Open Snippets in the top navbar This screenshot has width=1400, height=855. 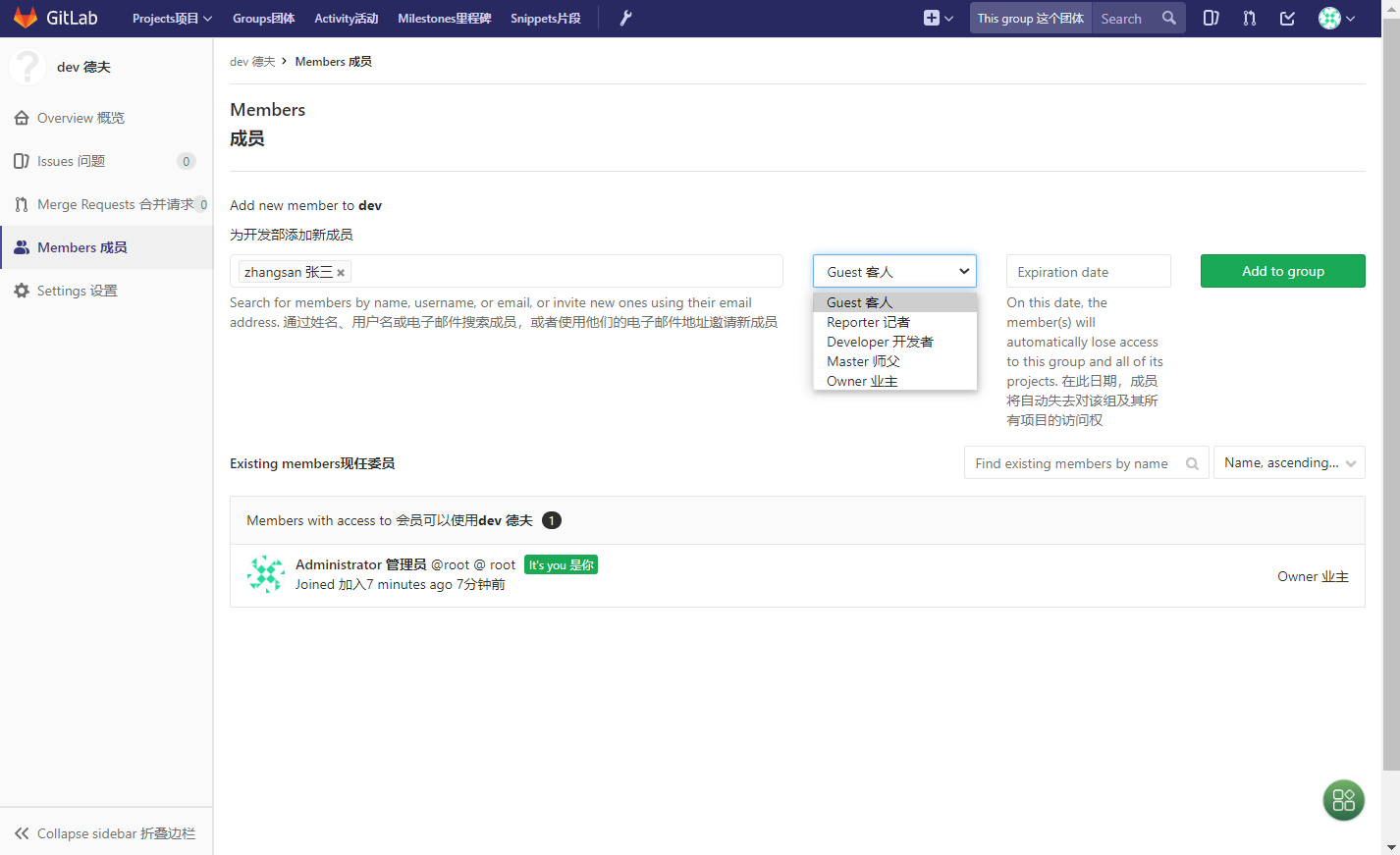[545, 18]
